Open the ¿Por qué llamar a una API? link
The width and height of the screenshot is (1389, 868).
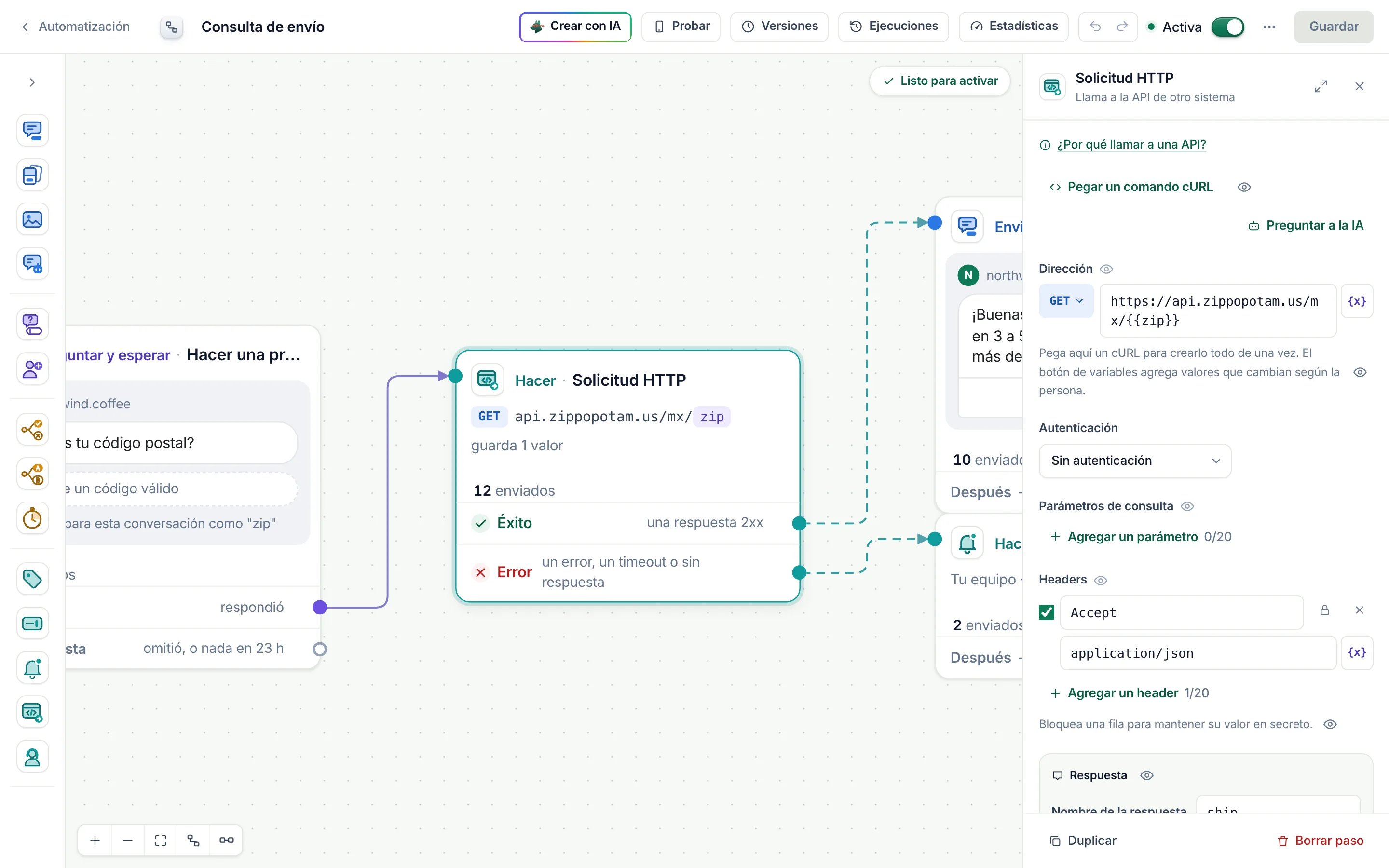1130,145
